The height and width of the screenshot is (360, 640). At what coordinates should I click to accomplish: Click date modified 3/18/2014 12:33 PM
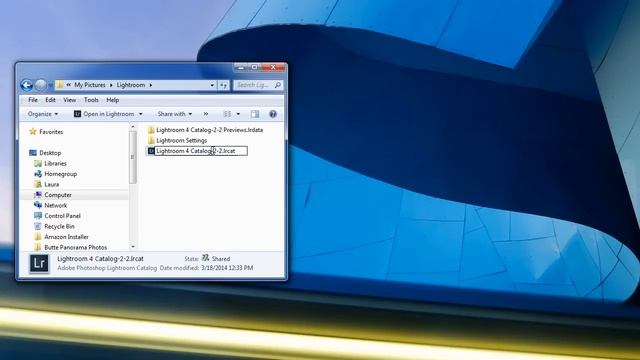(x=227, y=268)
